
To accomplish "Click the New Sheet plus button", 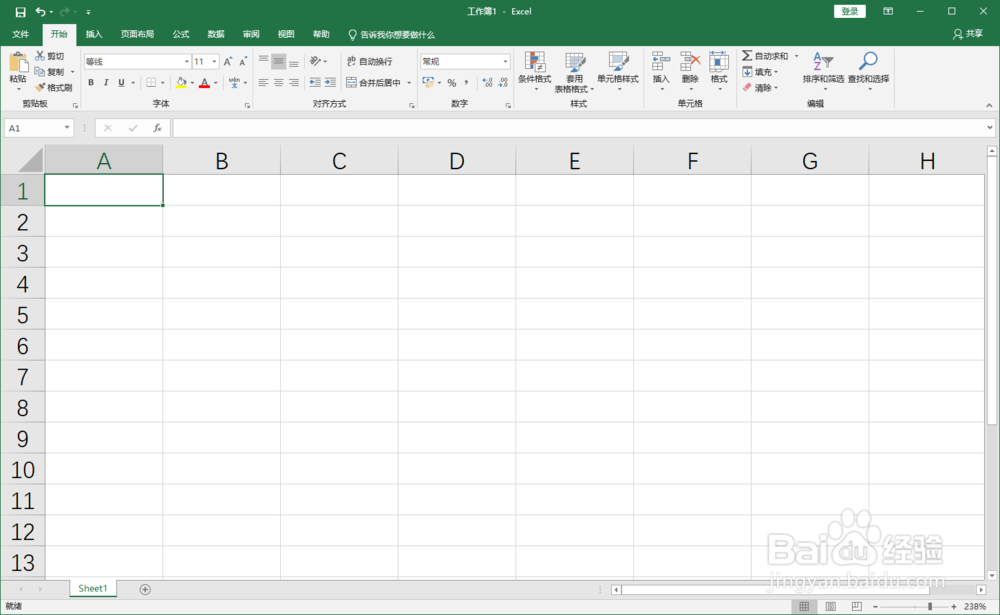I will point(144,589).
